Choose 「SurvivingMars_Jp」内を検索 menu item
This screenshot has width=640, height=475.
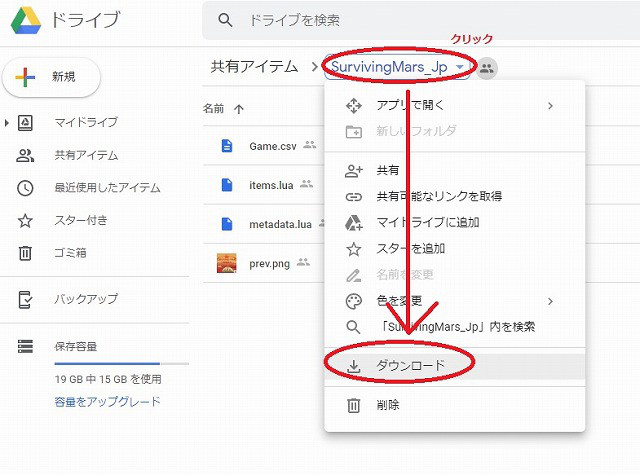click(455, 327)
